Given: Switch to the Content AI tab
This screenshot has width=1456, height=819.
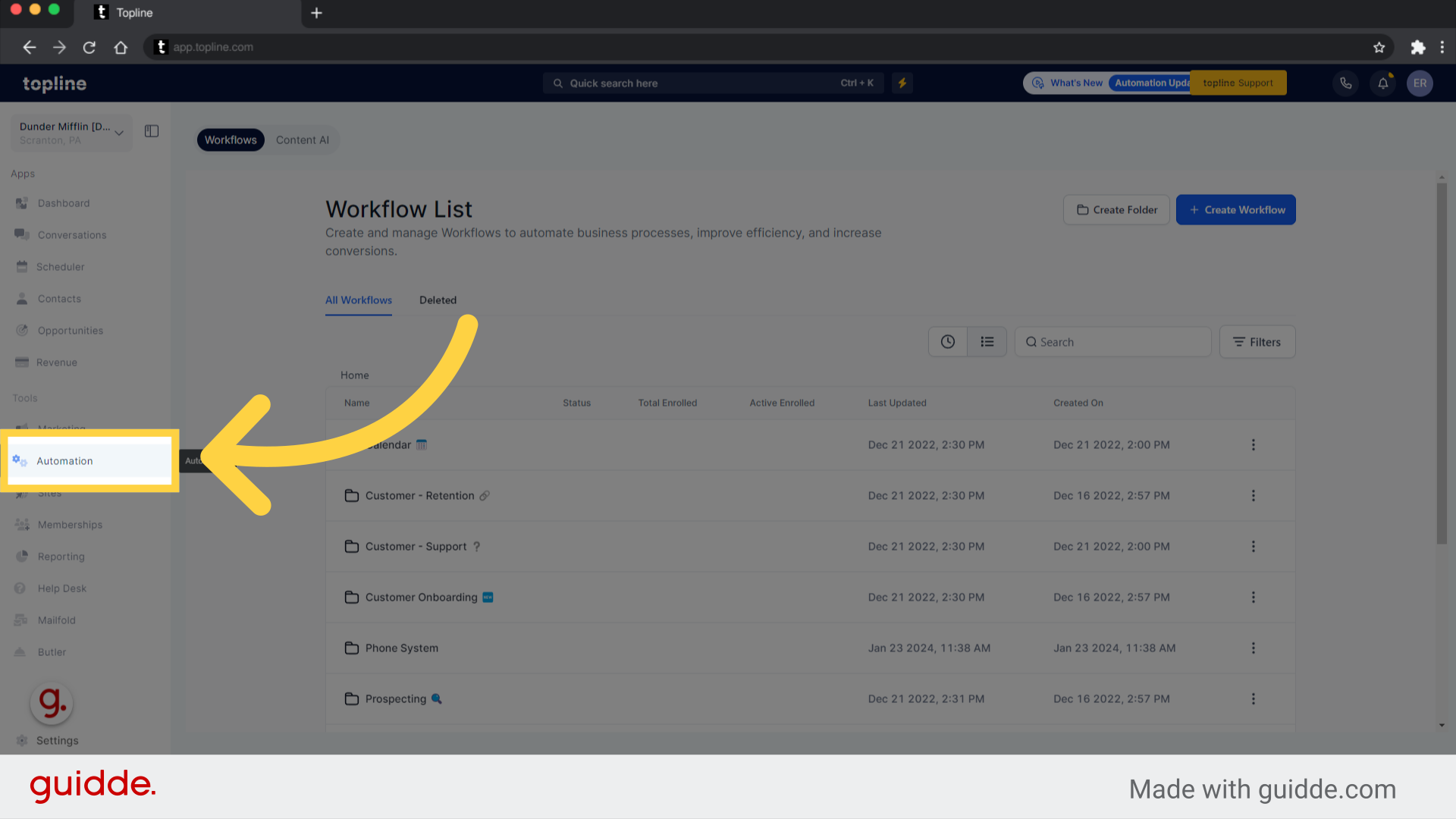Looking at the screenshot, I should (303, 140).
